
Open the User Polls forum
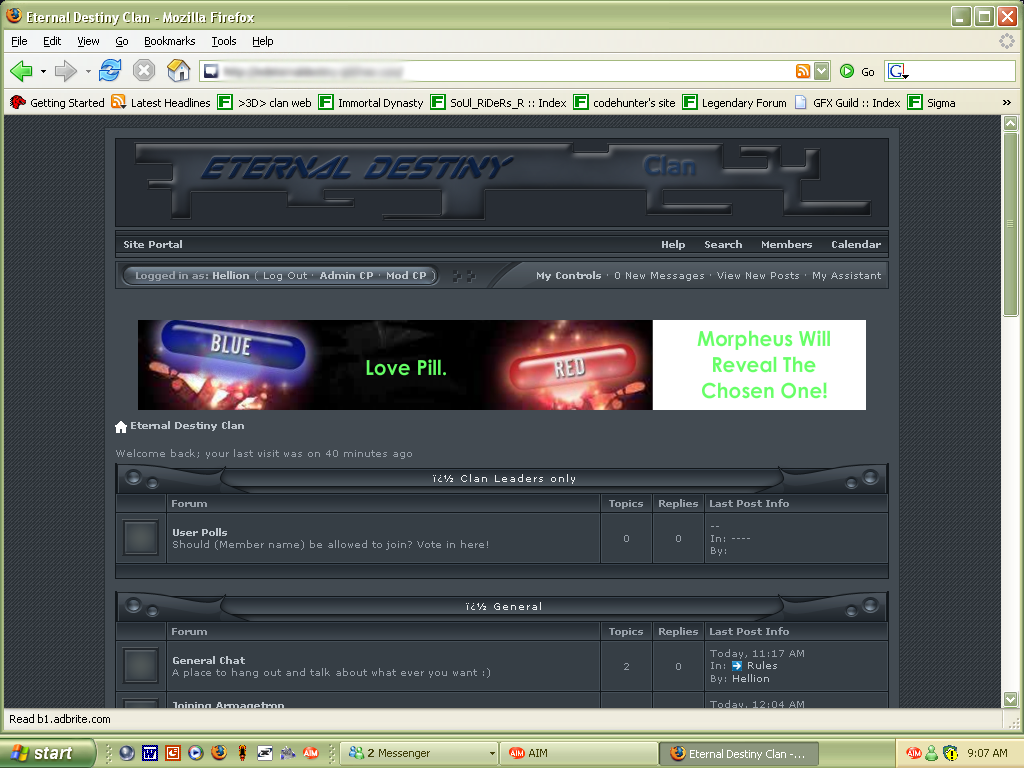click(200, 532)
